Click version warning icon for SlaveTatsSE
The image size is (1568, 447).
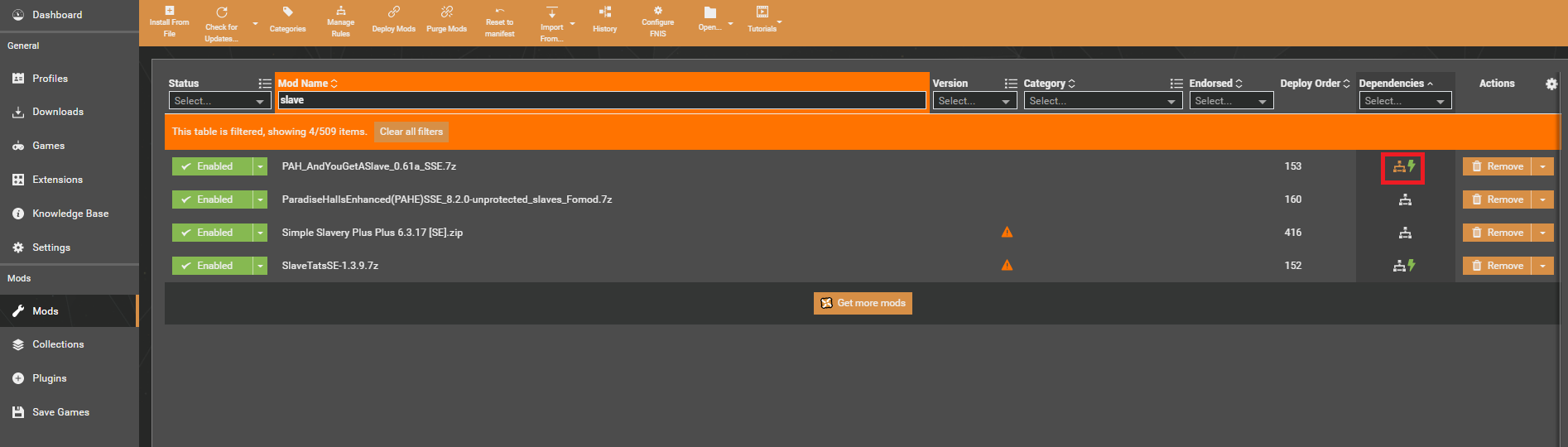(1007, 266)
